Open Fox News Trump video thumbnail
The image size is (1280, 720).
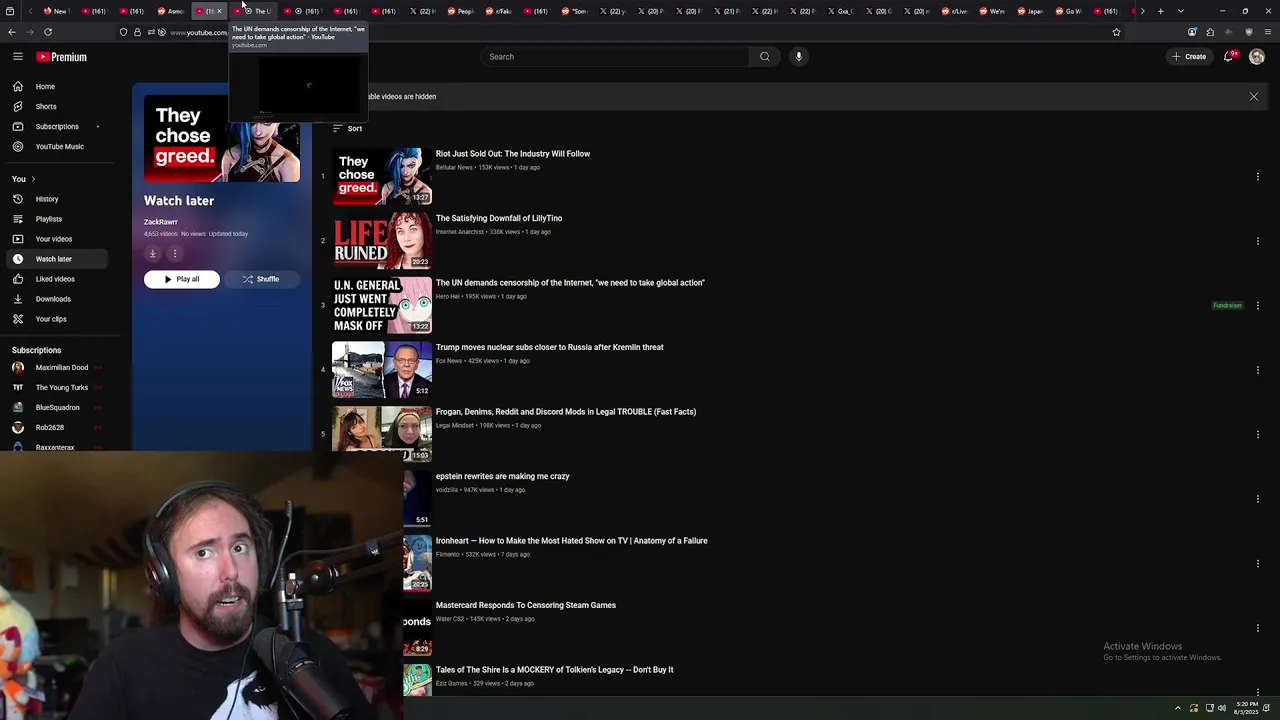[382, 370]
